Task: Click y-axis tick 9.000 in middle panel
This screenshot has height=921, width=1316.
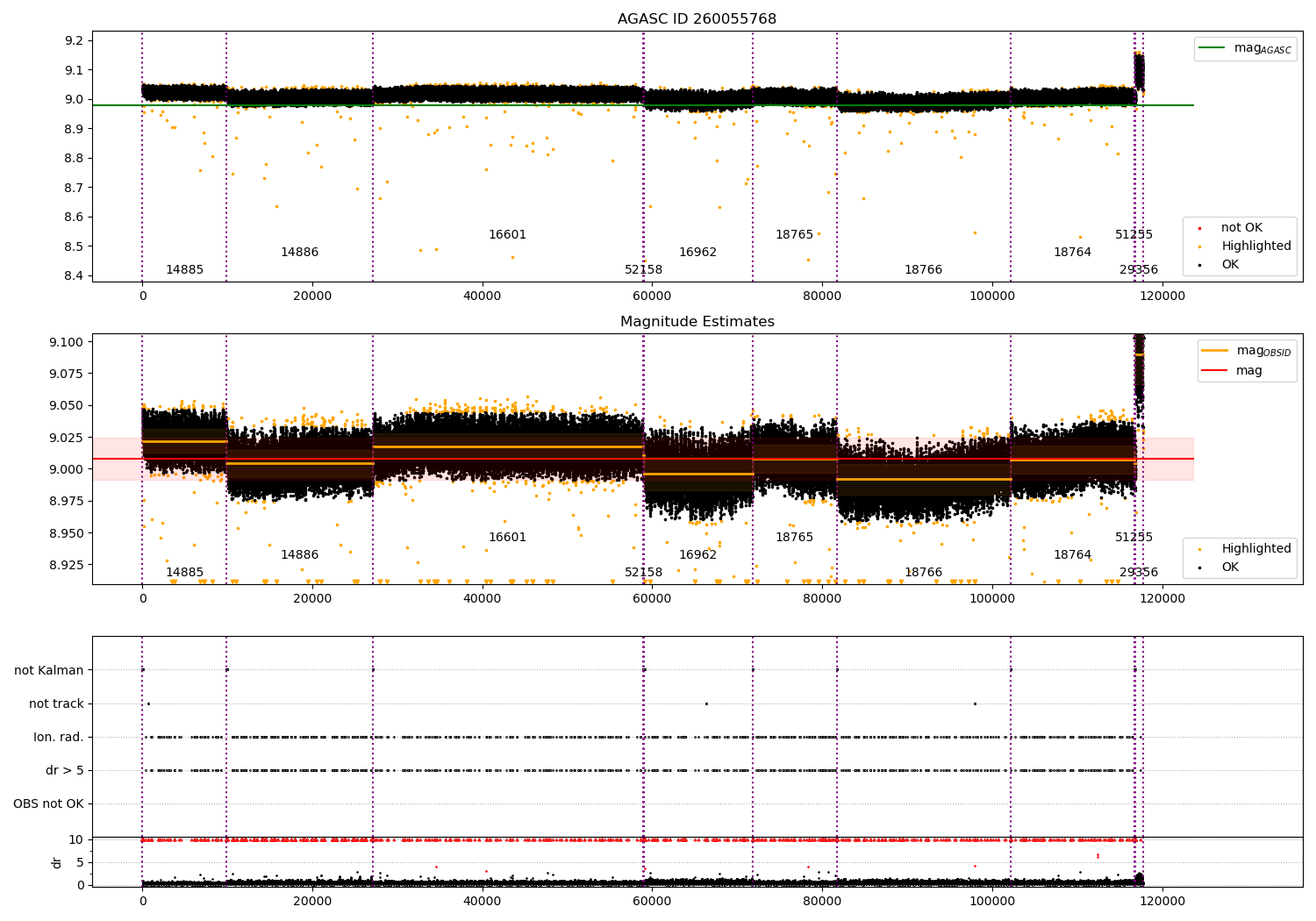Action: (x=67, y=469)
